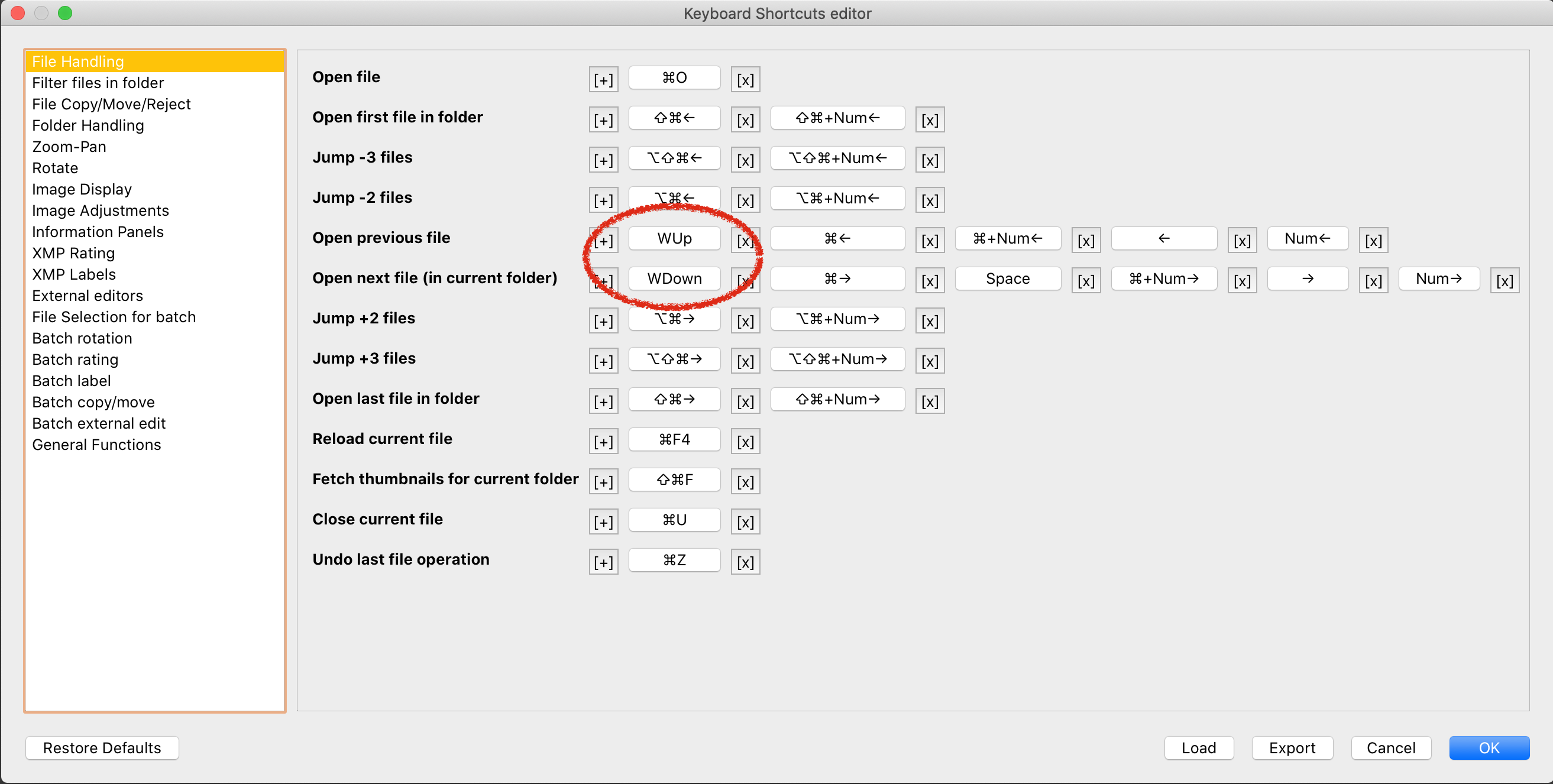Choose Image Adjustments in sidebar
The image size is (1553, 784).
pyautogui.click(x=100, y=210)
